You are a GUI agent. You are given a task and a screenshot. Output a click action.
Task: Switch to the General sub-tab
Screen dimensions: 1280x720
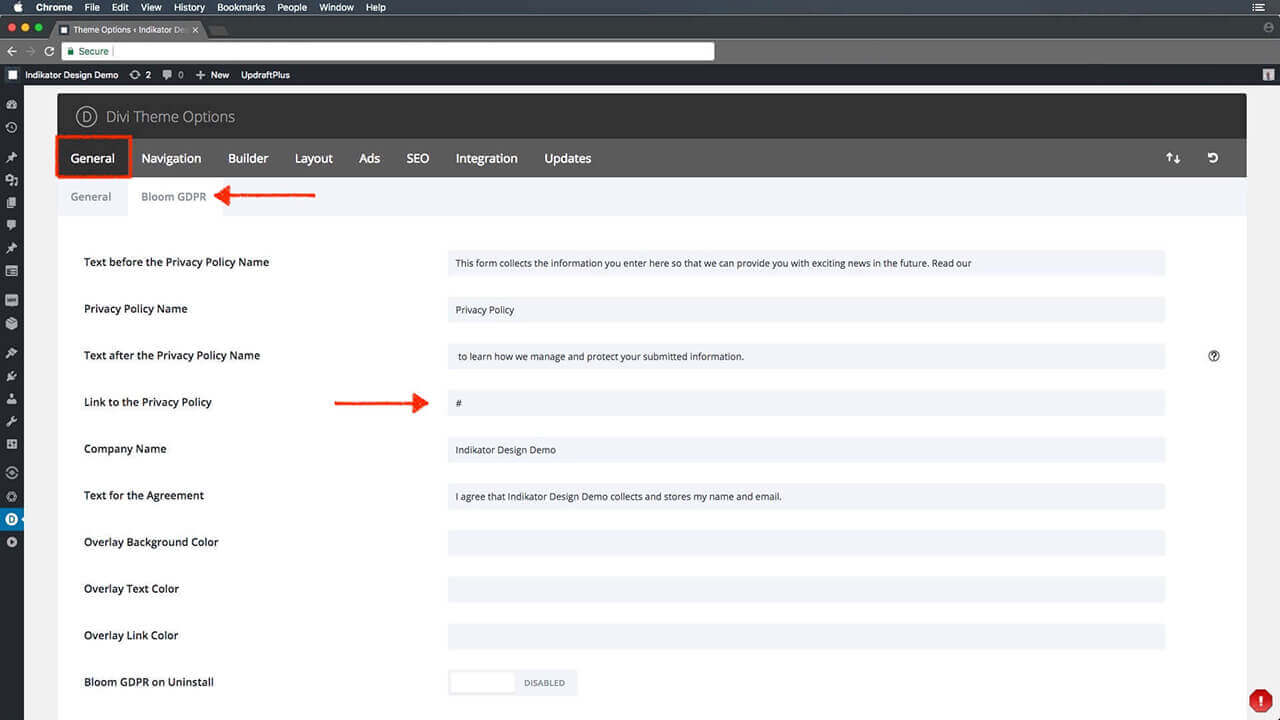(91, 197)
